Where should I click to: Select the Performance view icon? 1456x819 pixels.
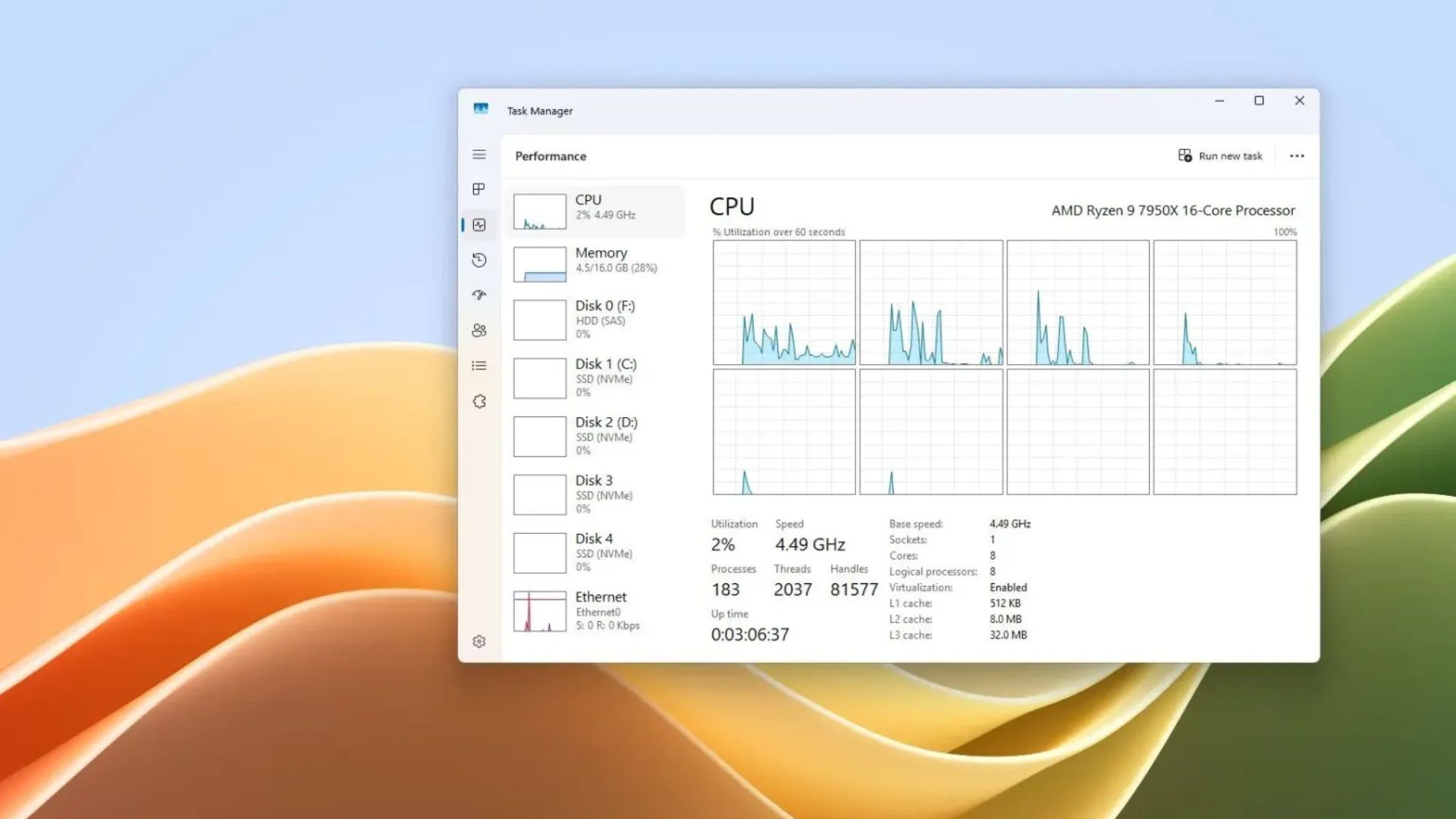479,224
